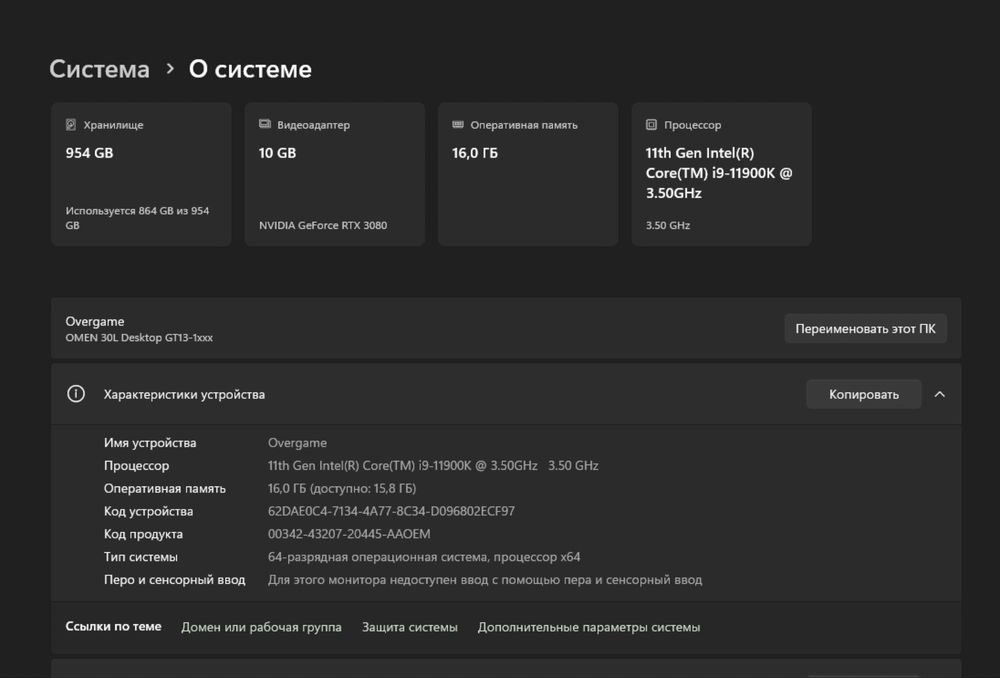Click the info icon beside Характеристики устройства
Image resolution: width=1000 pixels, height=678 pixels.
(x=76, y=394)
